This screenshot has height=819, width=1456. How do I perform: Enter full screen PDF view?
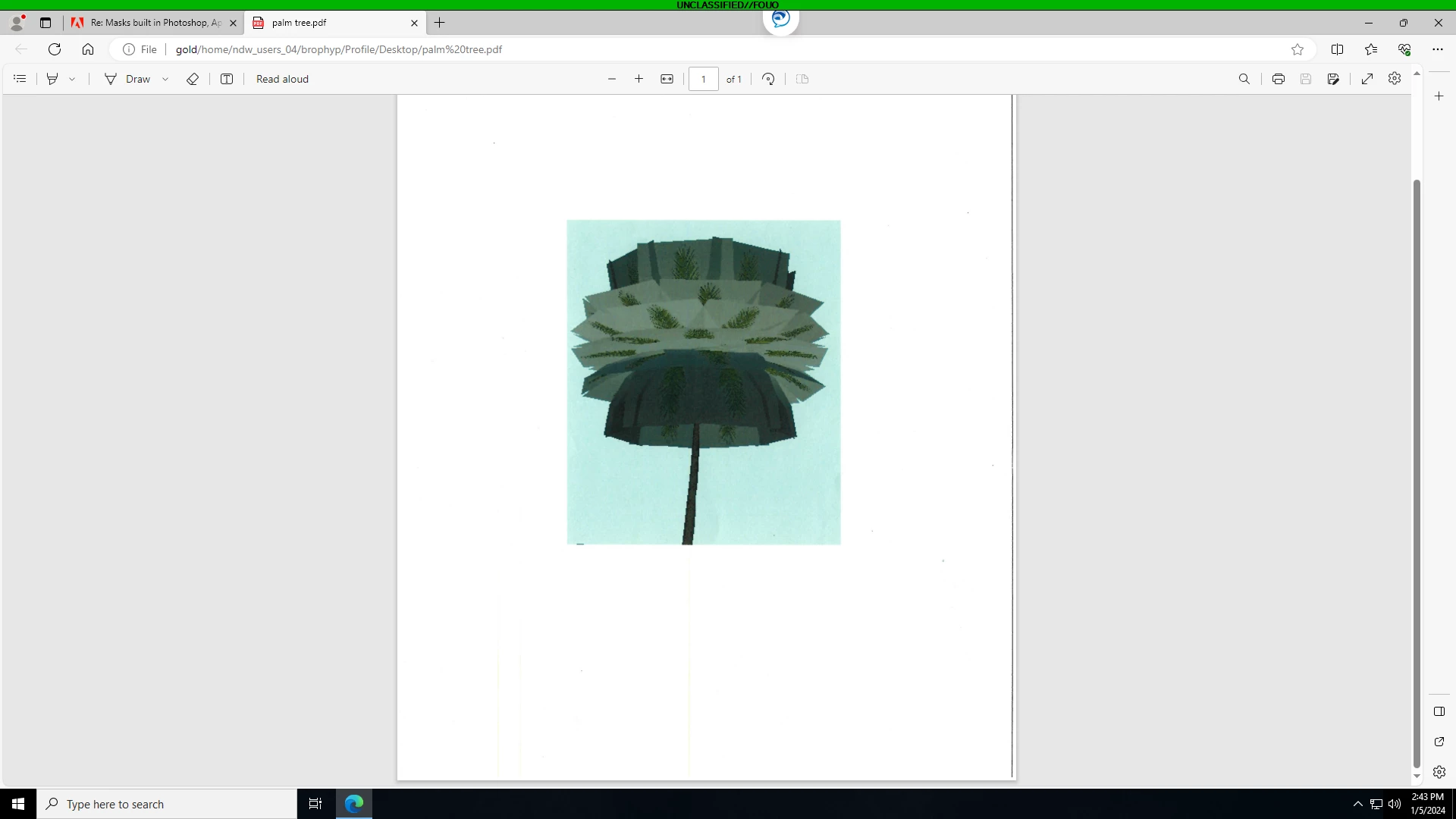tap(1367, 79)
